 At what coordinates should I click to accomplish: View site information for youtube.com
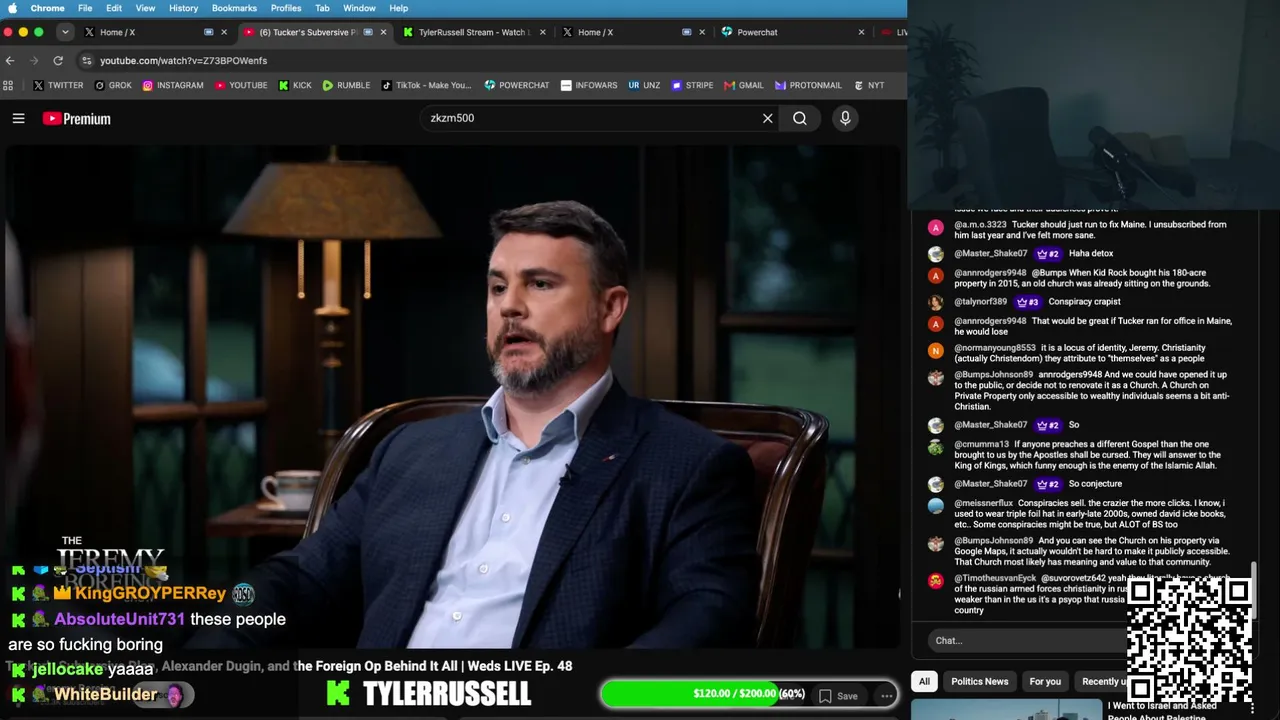click(x=87, y=60)
